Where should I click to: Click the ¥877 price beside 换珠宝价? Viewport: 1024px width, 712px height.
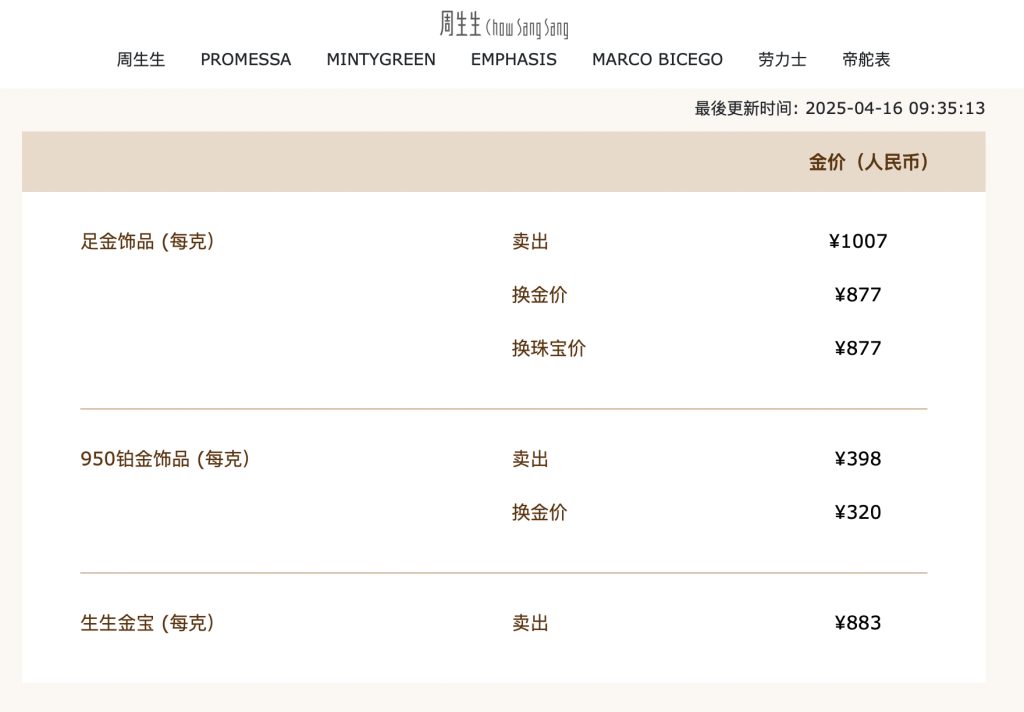click(858, 348)
